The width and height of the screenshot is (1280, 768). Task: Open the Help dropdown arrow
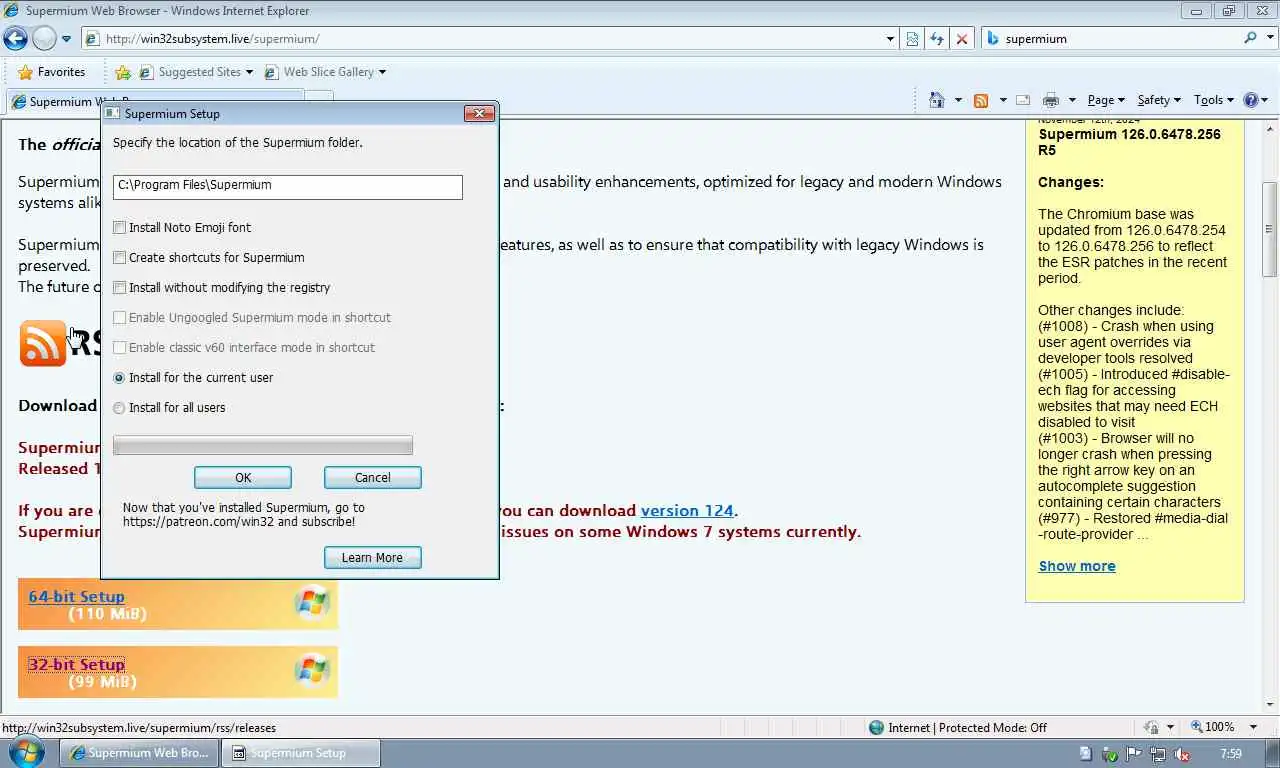(x=1265, y=100)
